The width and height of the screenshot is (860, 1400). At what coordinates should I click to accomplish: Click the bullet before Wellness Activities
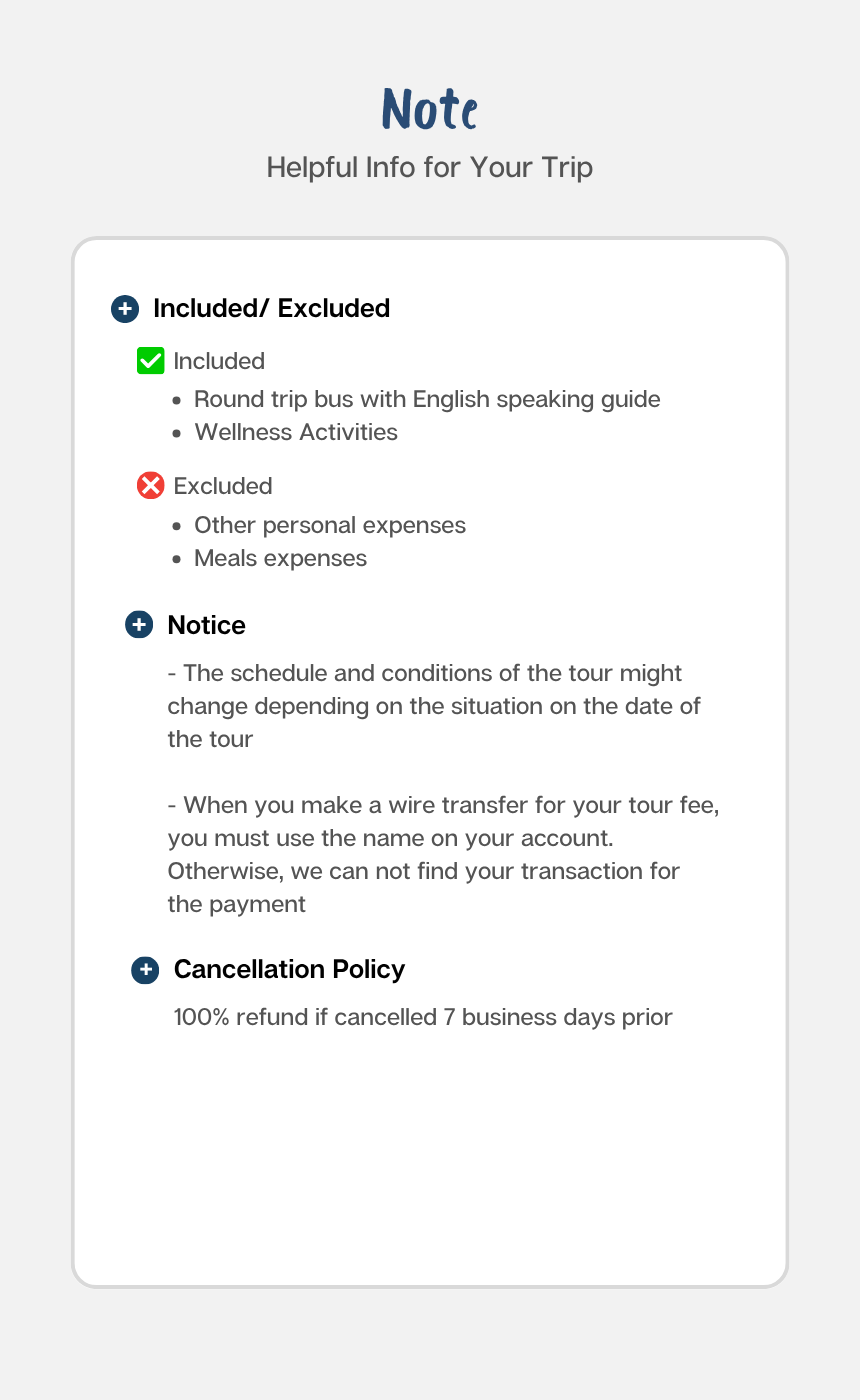coord(177,433)
